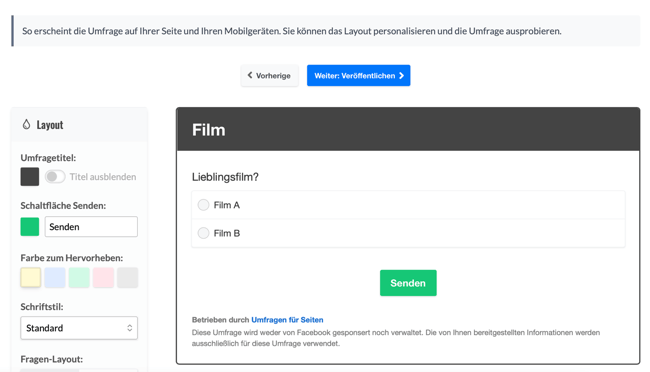This screenshot has height=372, width=650.
Task: Open the green Schaltfläche Senden color swatch
Action: 30,227
